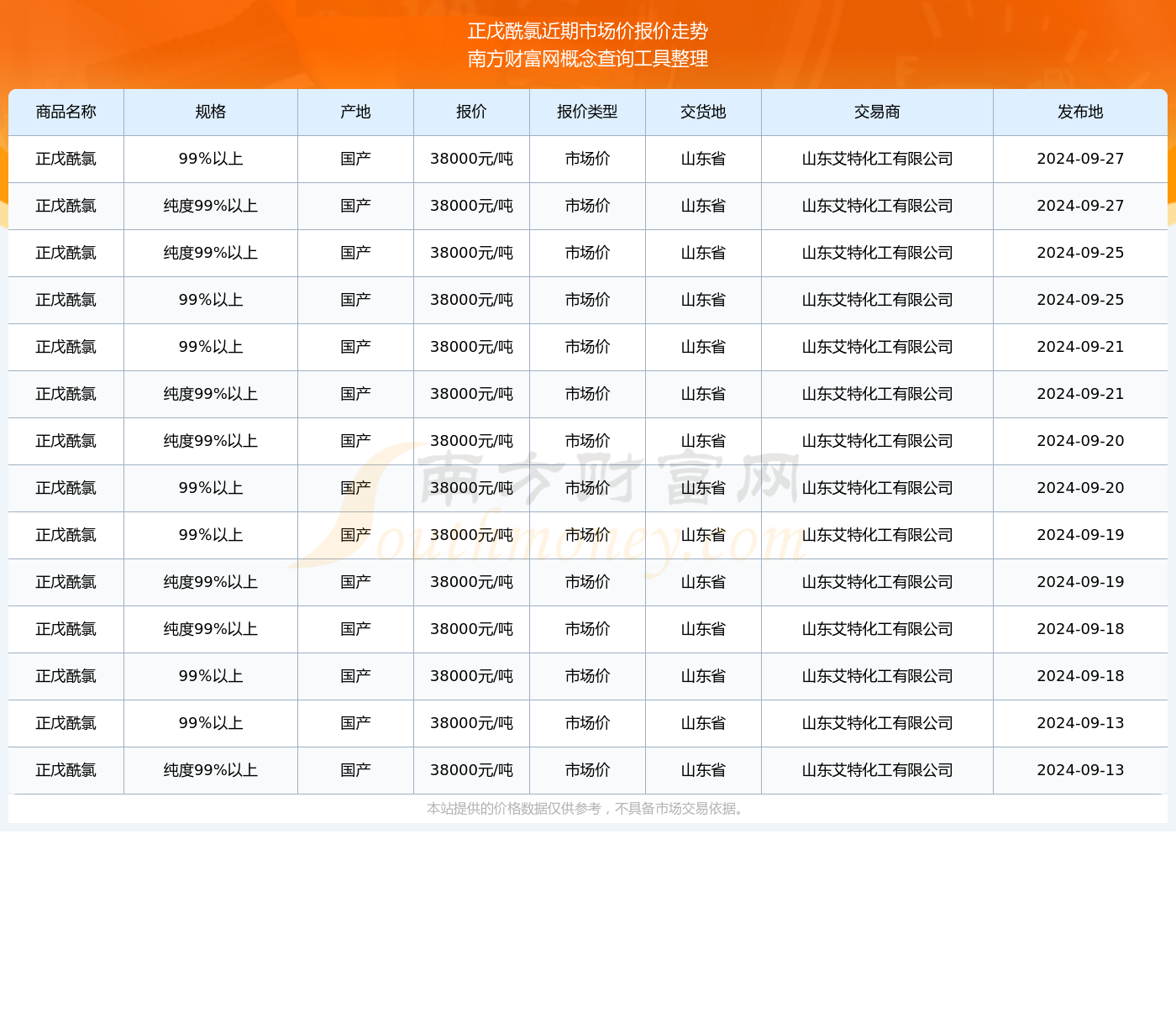Click price 38000元/吨 in 纯度99%以上 2024-09-21 row

(472, 394)
